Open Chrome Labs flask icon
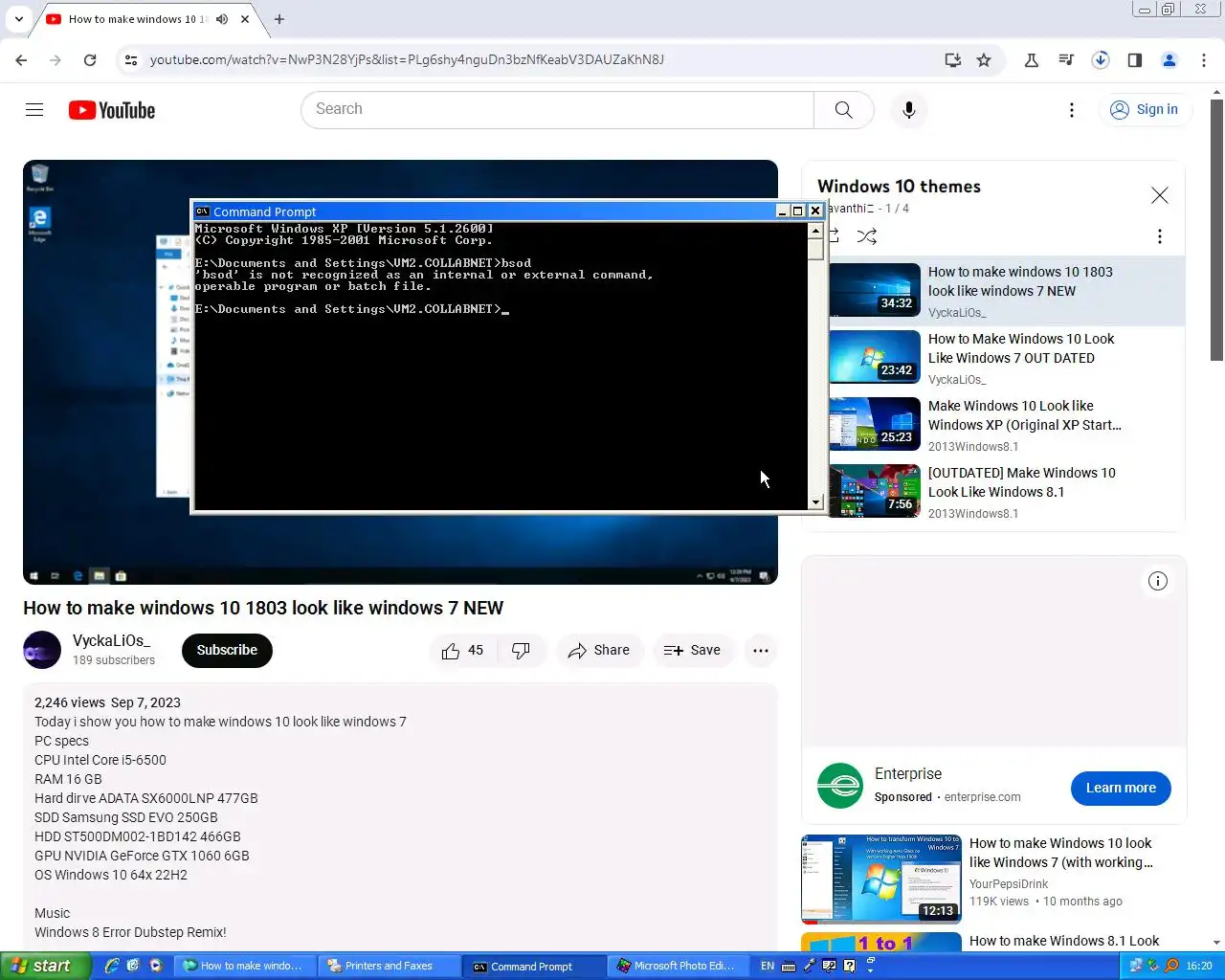 click(1032, 59)
